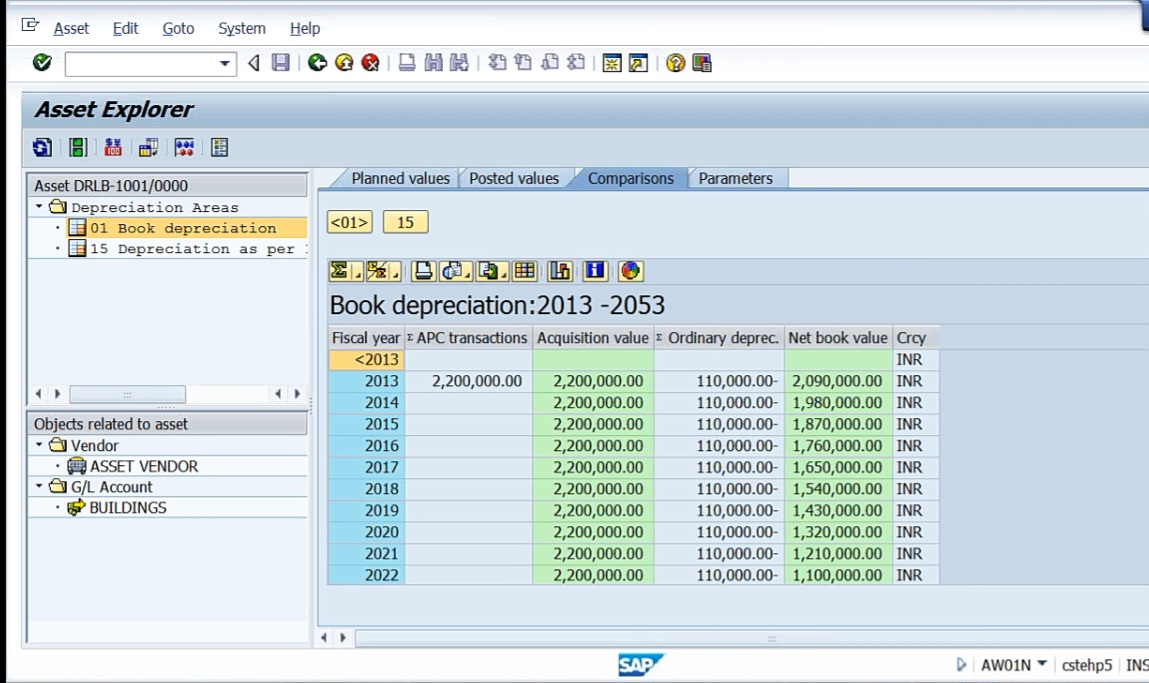The width and height of the screenshot is (1149, 683).
Task: Click the blue Information icon
Action: click(595, 271)
